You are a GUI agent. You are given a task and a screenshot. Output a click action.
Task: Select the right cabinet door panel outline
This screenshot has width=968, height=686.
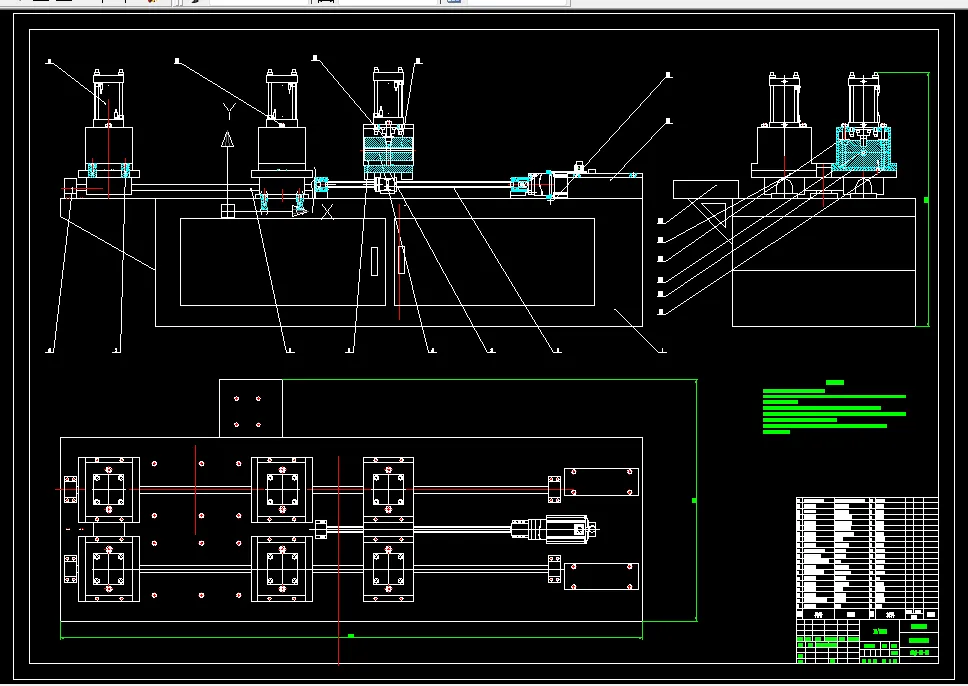(494, 262)
